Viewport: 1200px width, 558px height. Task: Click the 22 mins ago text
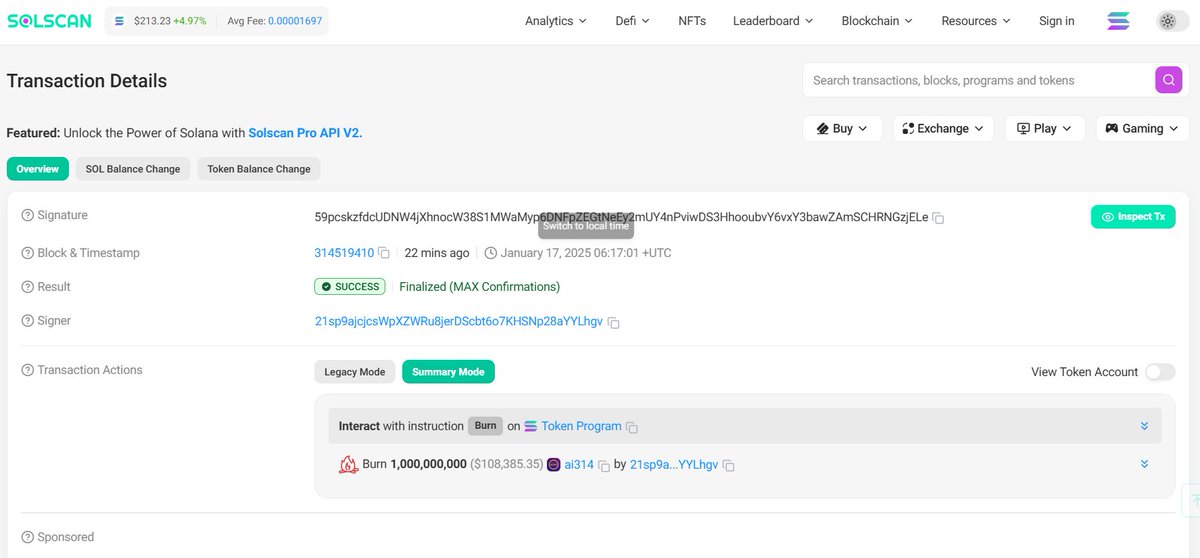point(437,253)
